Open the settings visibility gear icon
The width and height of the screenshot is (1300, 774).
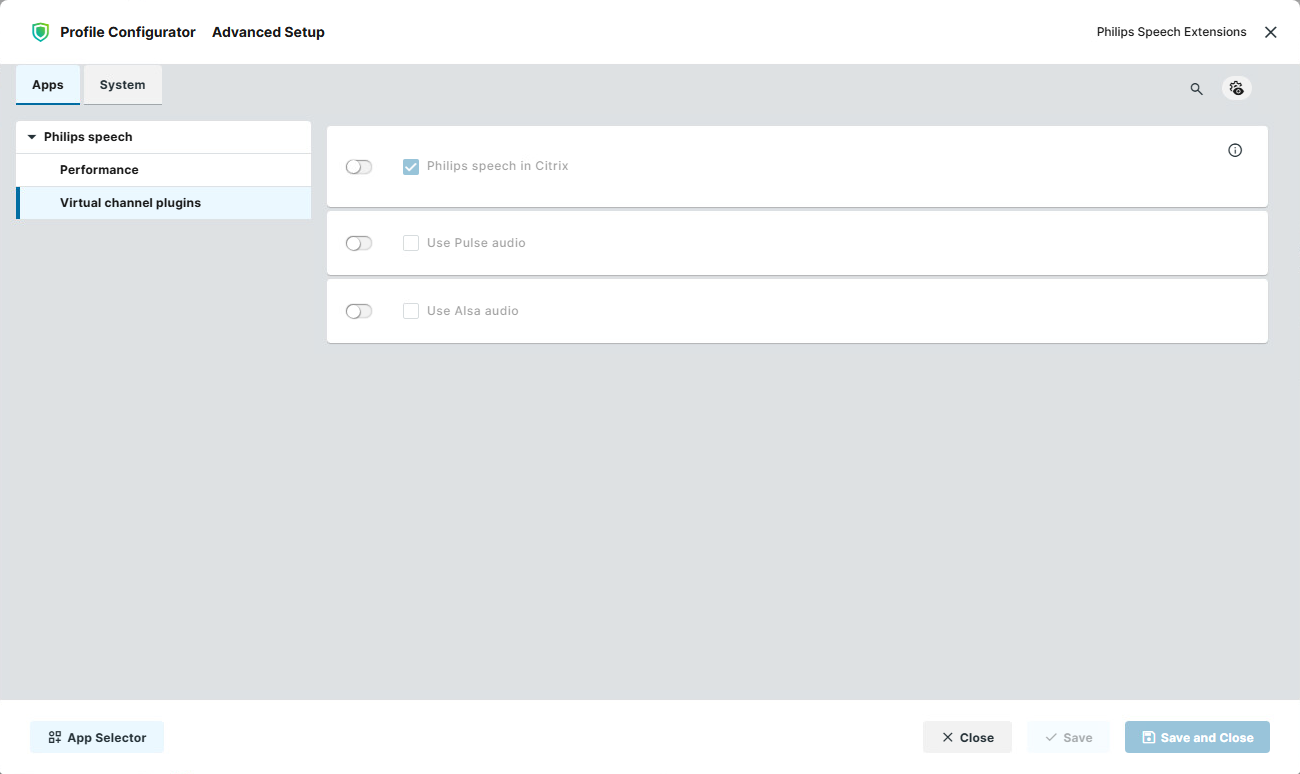pos(1237,88)
